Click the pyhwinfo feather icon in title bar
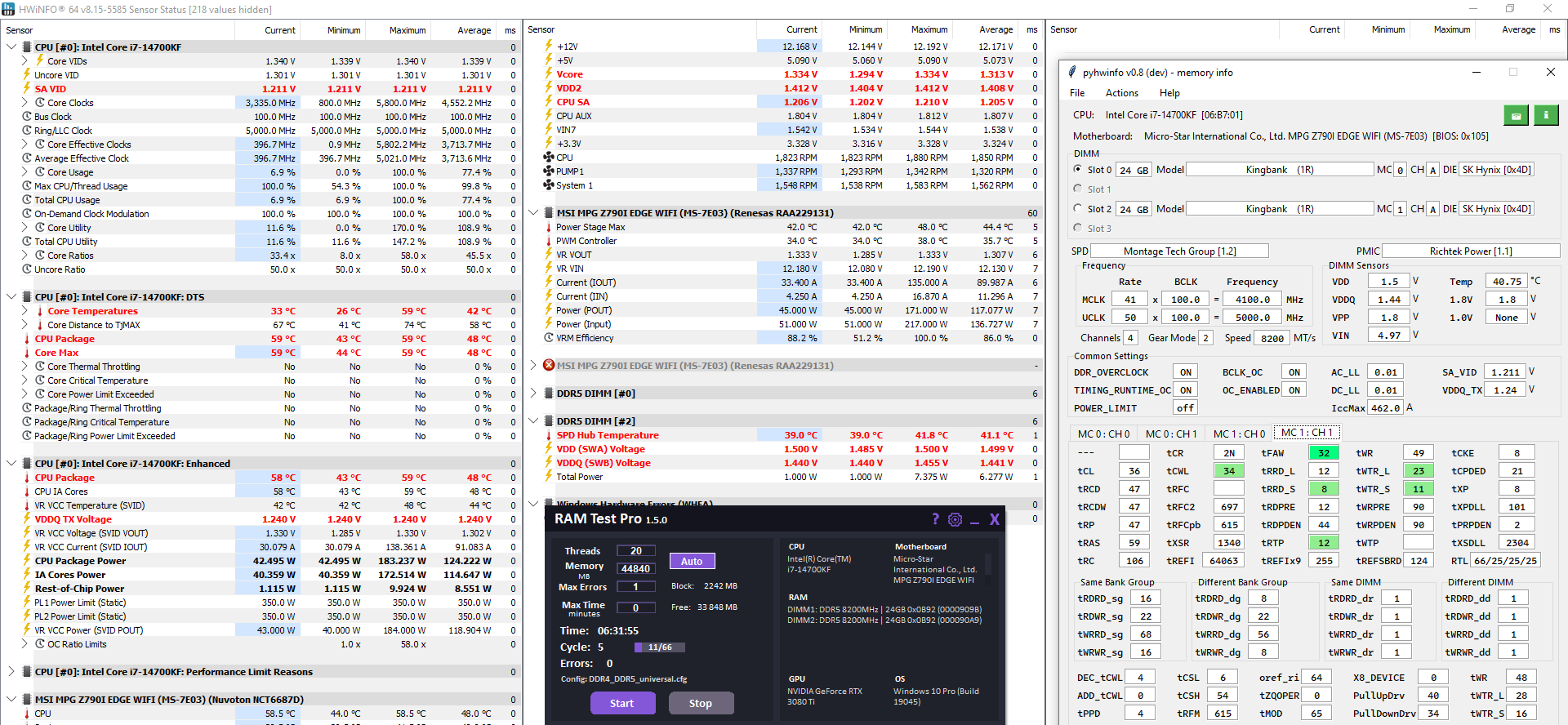The width and height of the screenshot is (1568, 725). click(1072, 72)
